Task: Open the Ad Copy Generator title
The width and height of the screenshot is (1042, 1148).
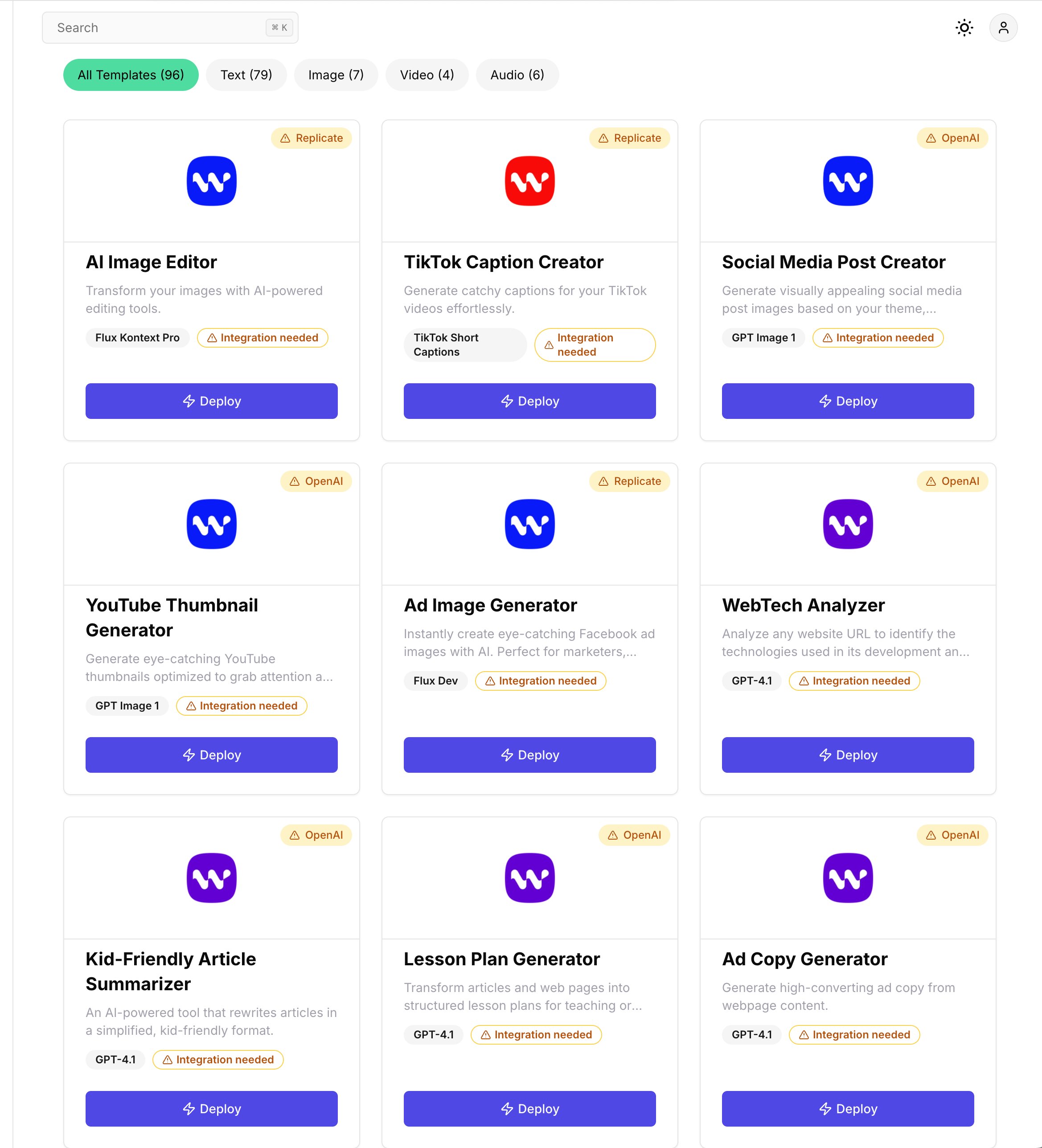Action: click(x=804, y=959)
